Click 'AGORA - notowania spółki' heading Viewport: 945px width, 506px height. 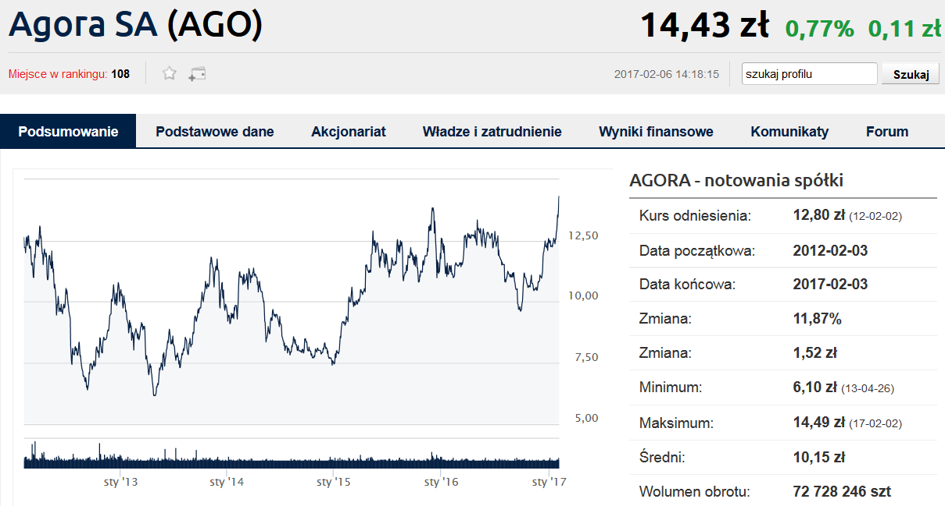point(736,180)
